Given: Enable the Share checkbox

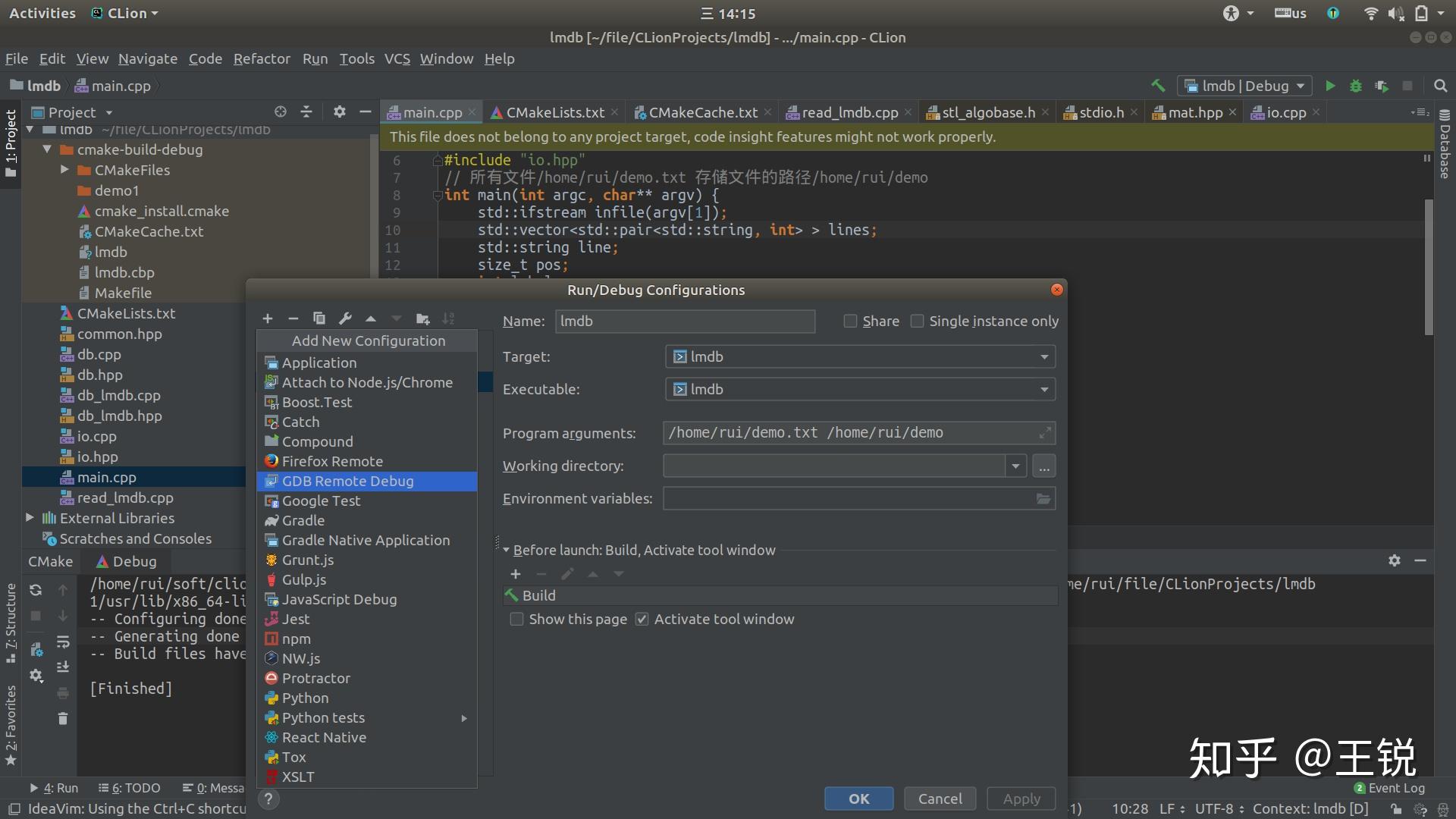Looking at the screenshot, I should pyautogui.click(x=850, y=322).
